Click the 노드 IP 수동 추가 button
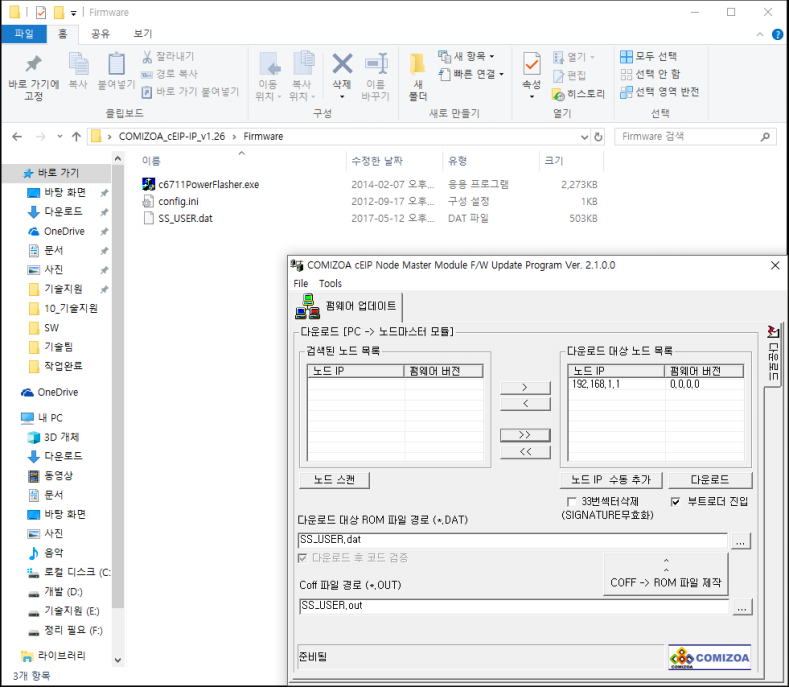The width and height of the screenshot is (789, 688). coord(610,480)
